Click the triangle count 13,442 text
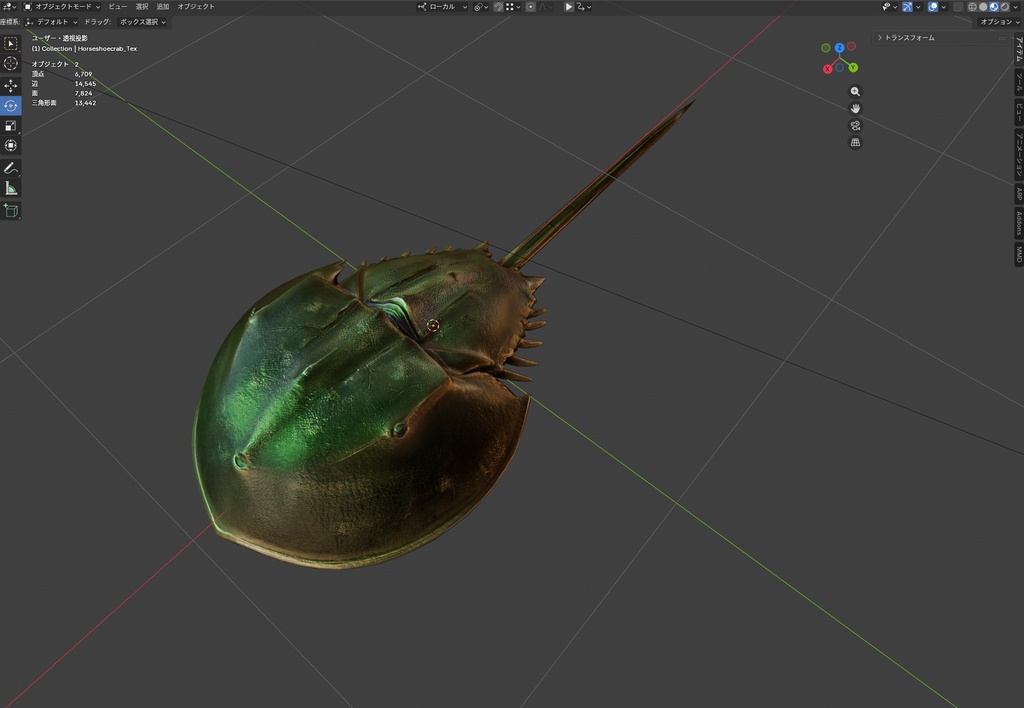Image resolution: width=1024 pixels, height=708 pixels. [x=86, y=103]
